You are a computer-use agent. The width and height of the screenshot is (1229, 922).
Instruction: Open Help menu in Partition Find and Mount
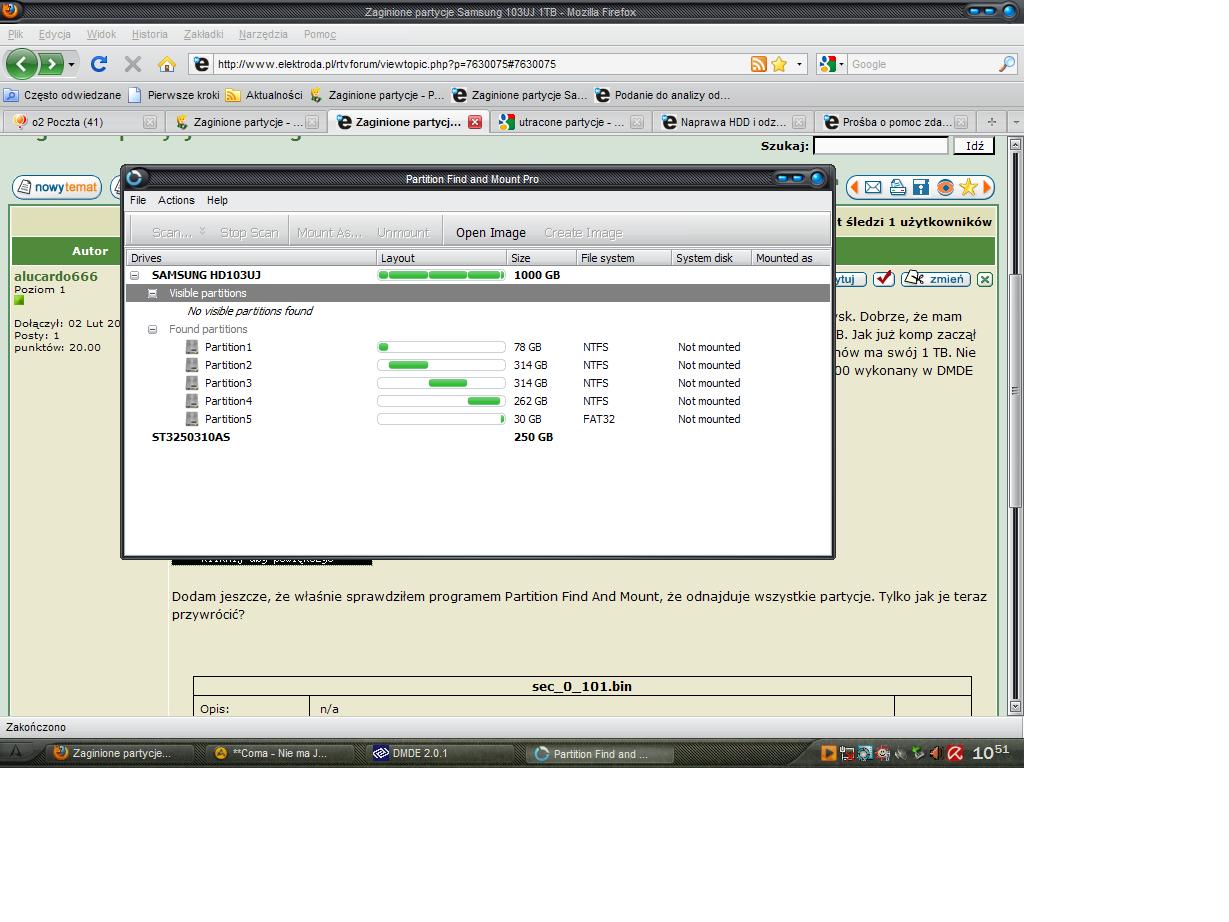tap(217, 200)
